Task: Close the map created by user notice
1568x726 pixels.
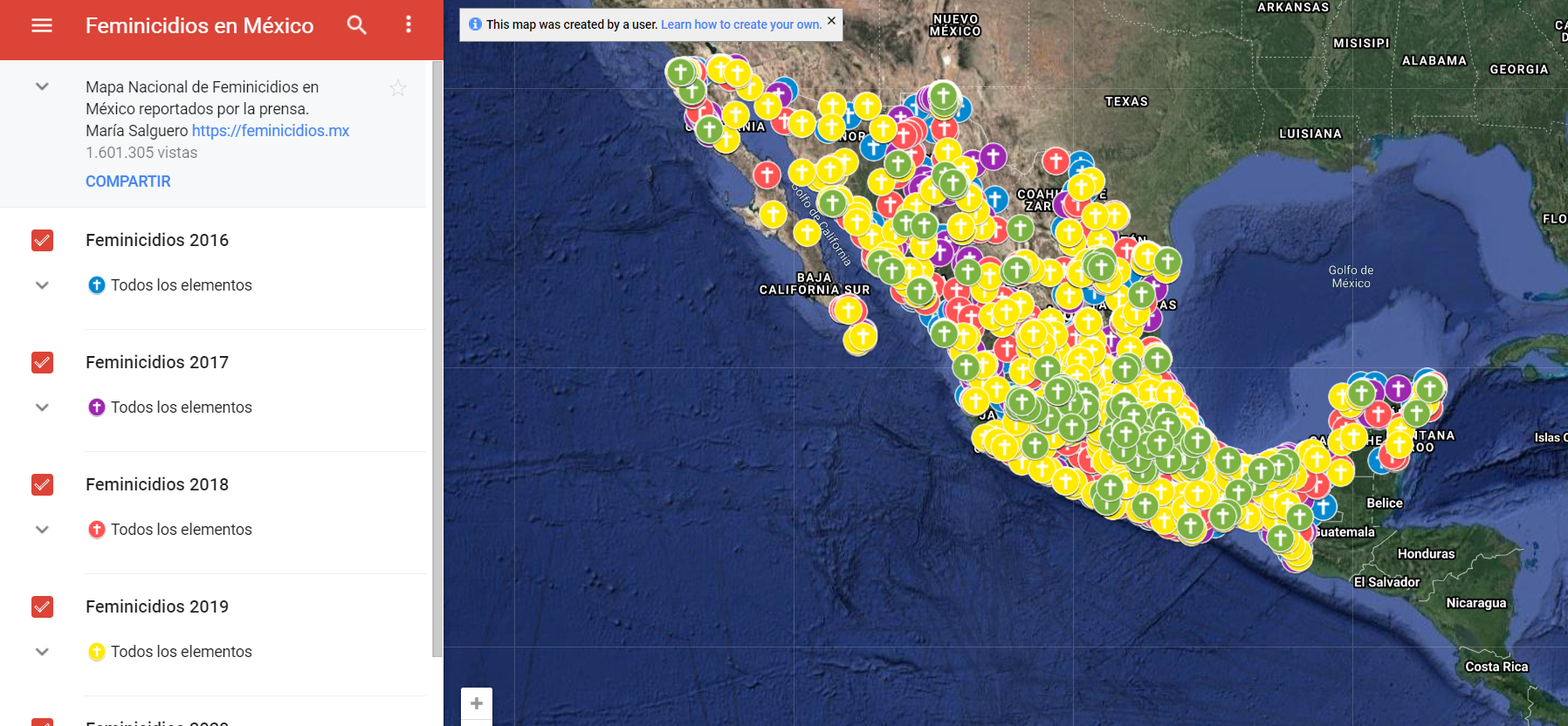Action: point(831,21)
